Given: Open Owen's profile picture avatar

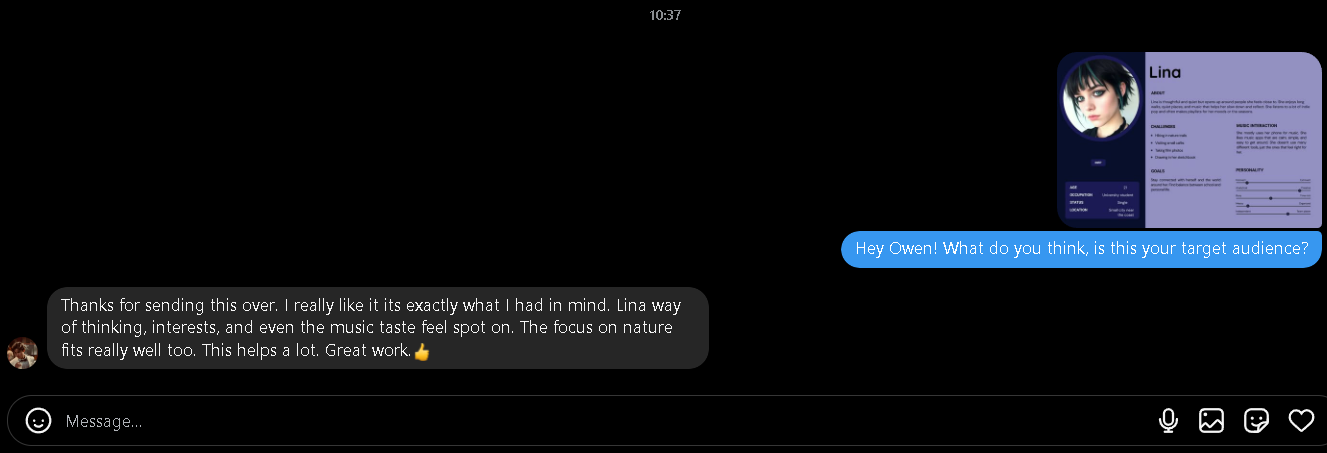Looking at the screenshot, I should [22, 352].
